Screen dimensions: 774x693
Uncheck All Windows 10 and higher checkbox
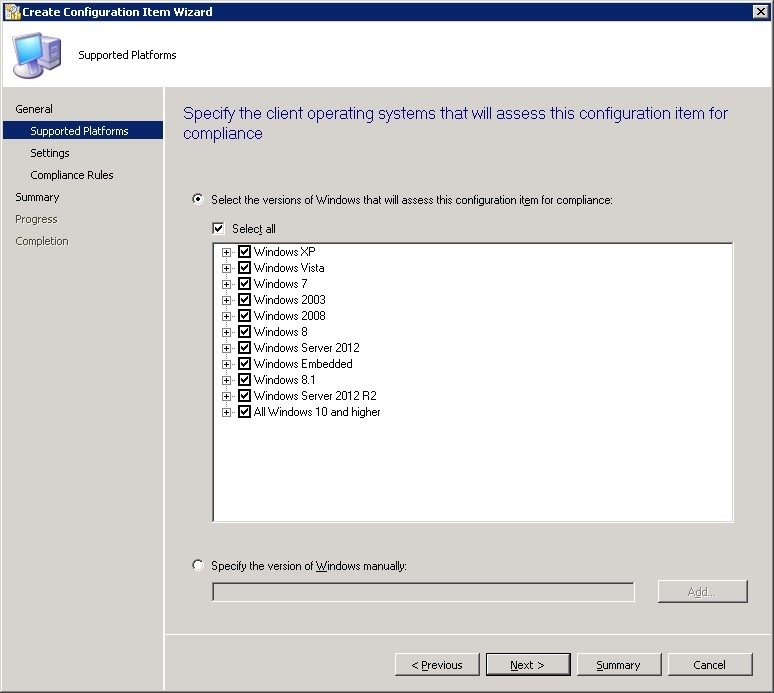244,412
